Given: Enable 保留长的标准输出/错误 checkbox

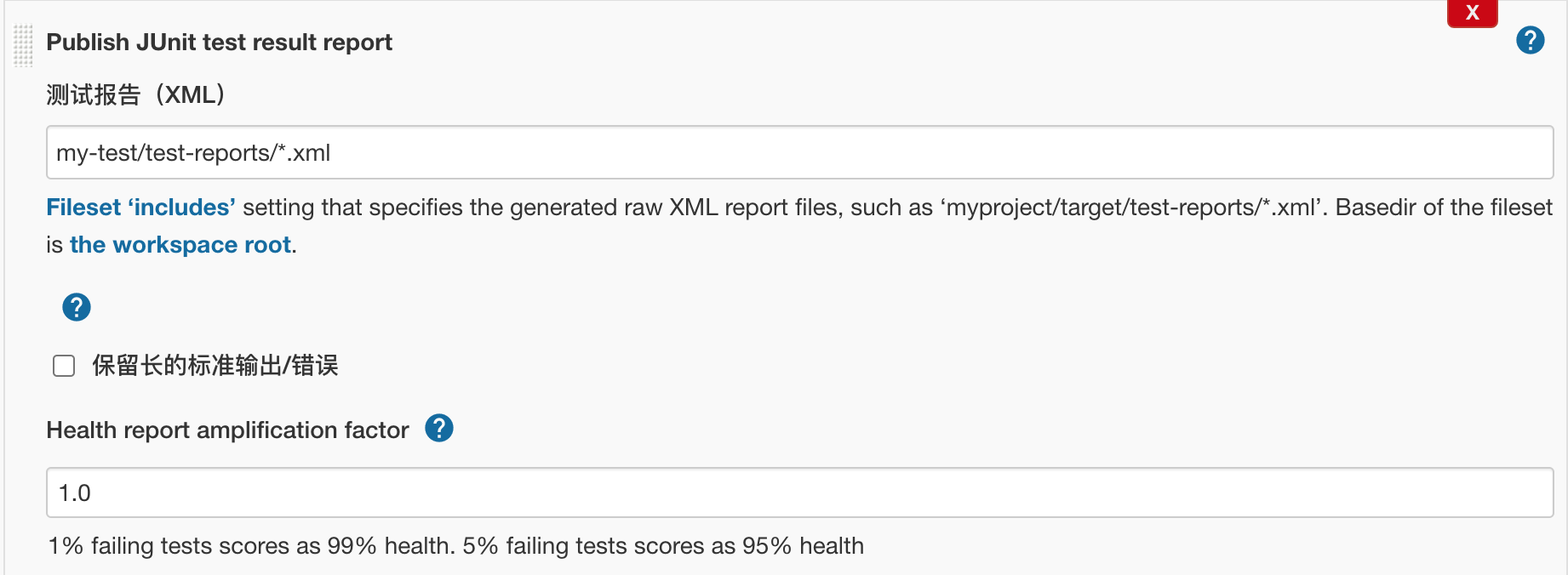Looking at the screenshot, I should [x=64, y=366].
